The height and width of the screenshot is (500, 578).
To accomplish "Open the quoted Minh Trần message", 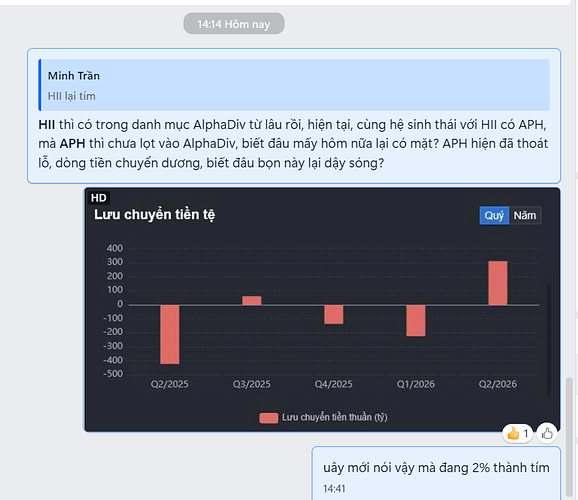I will [x=294, y=85].
